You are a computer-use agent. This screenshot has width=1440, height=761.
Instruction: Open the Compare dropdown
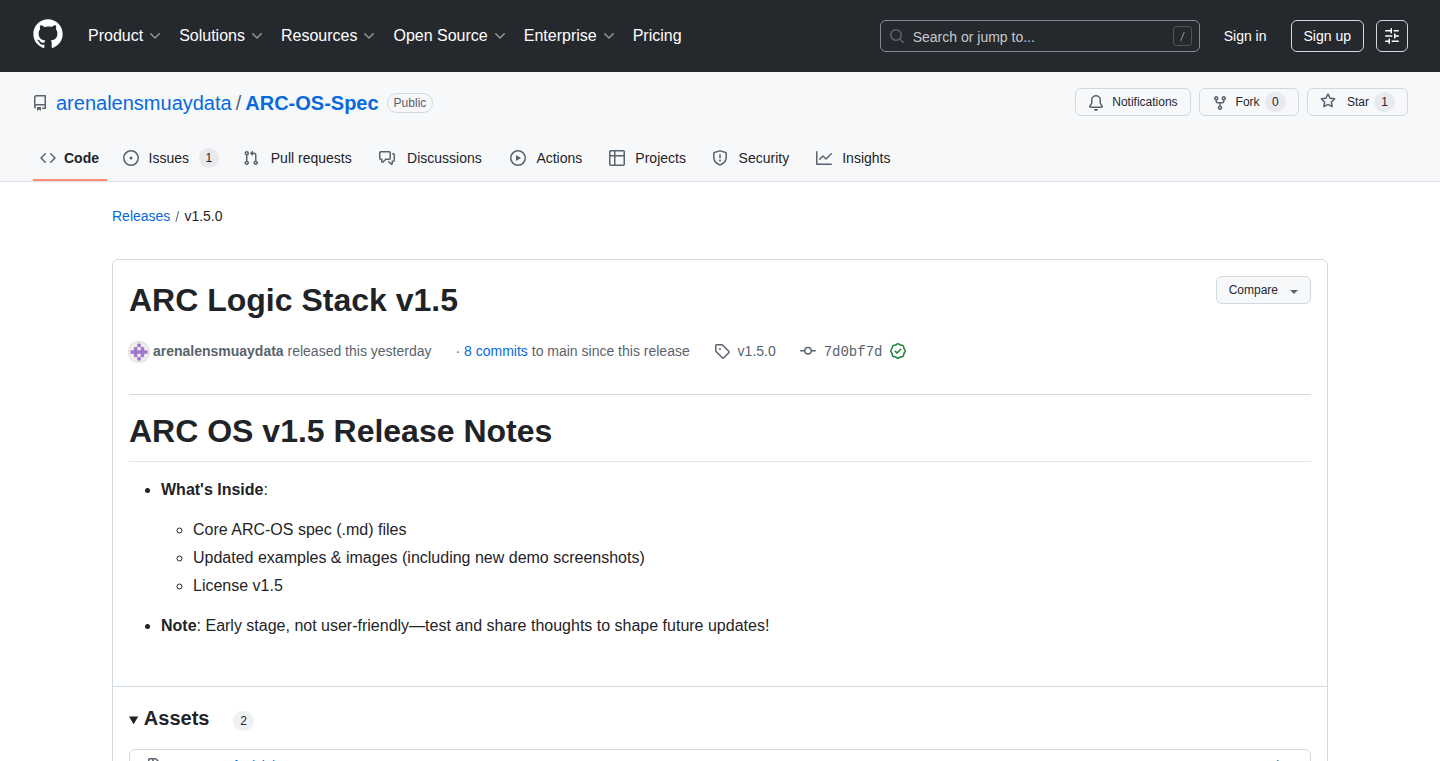tap(1263, 290)
